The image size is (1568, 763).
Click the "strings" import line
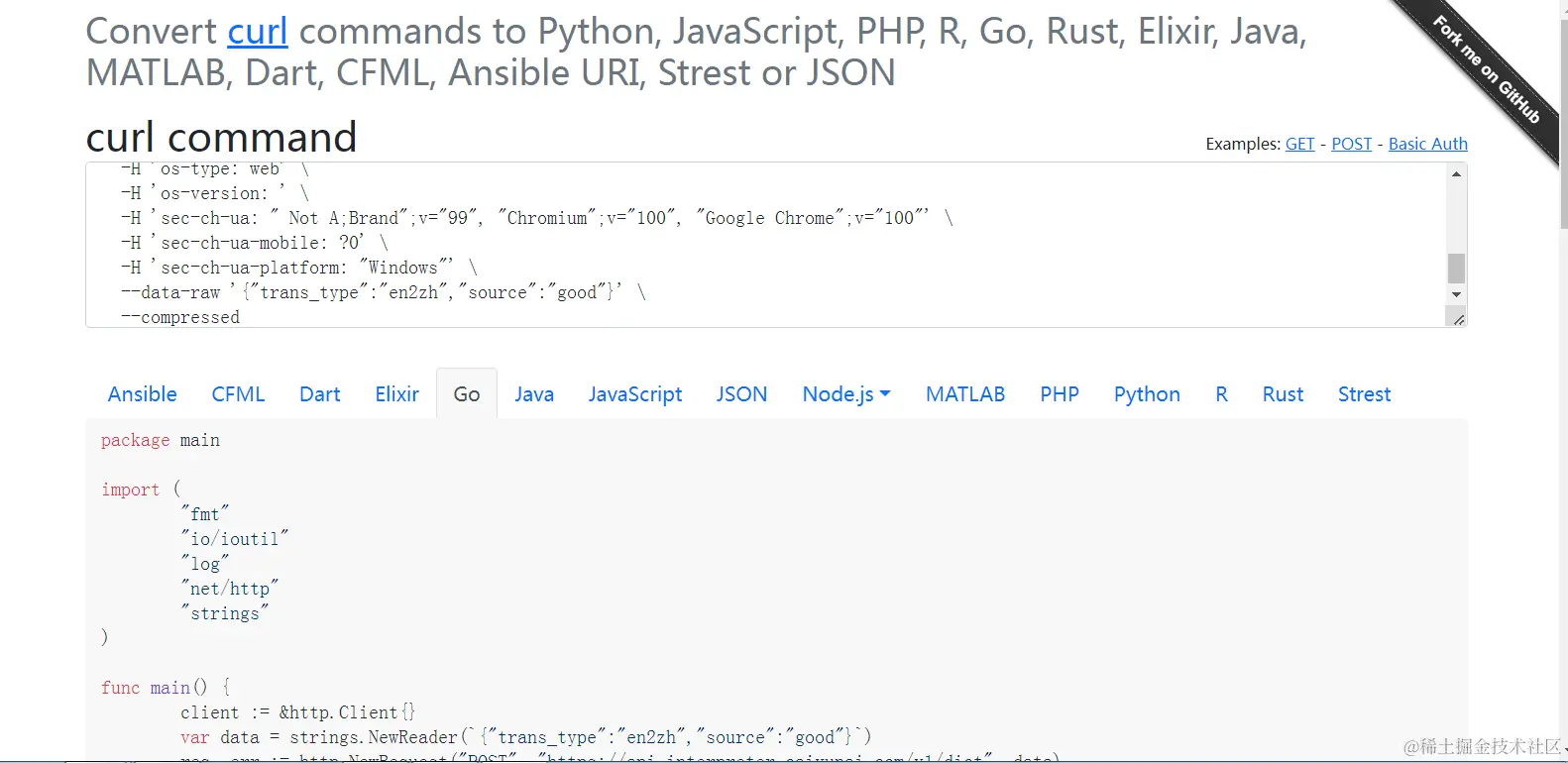[x=225, y=613]
